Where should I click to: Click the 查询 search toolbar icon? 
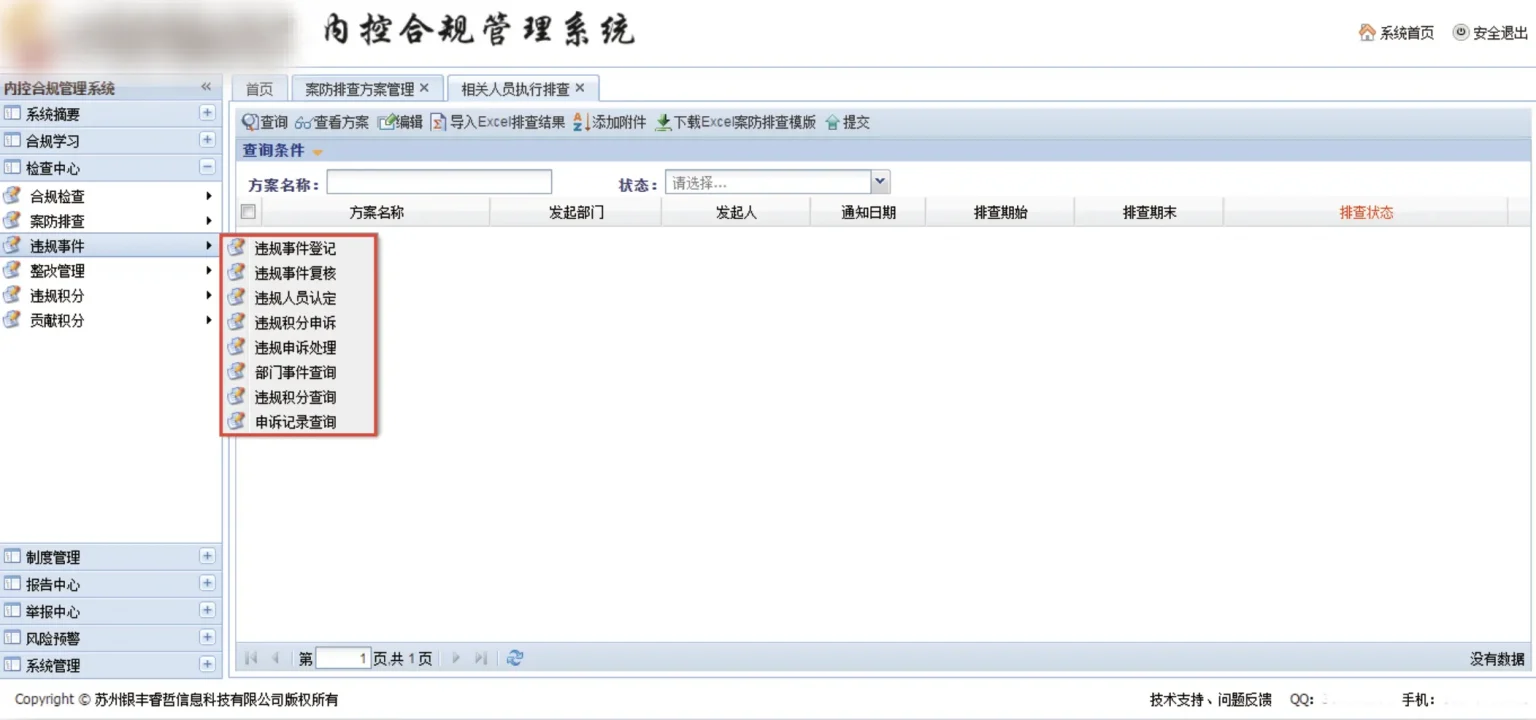[x=250, y=122]
